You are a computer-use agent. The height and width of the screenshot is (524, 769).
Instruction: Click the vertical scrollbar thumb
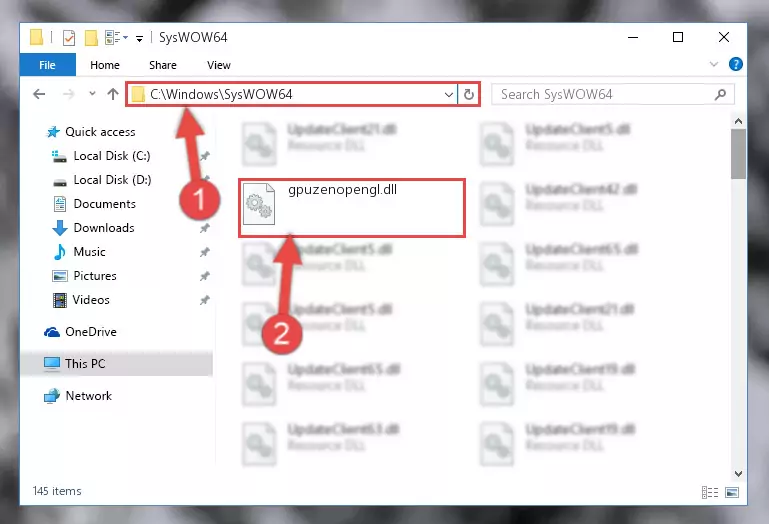(x=738, y=154)
